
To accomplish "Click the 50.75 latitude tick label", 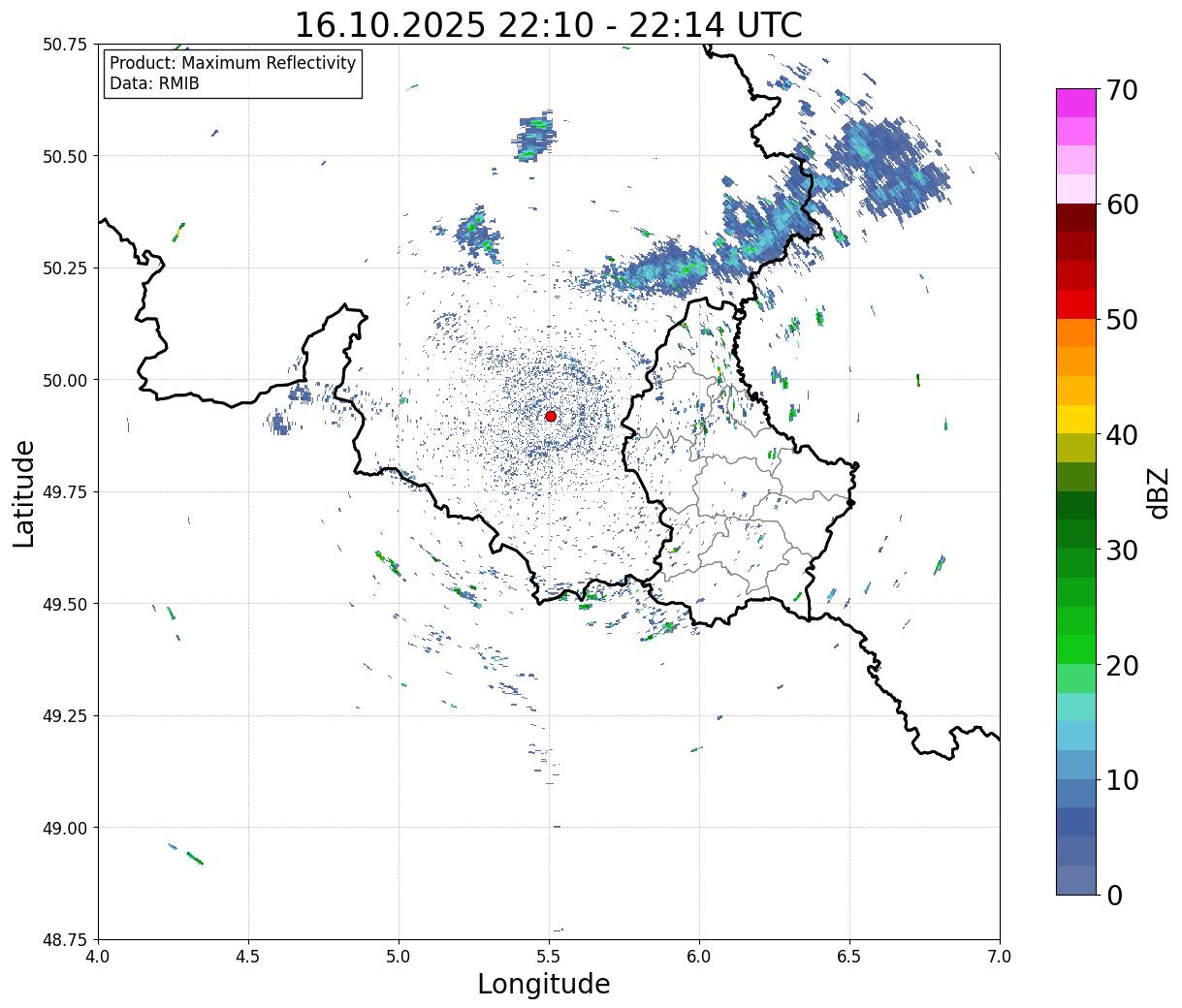I will point(65,45).
